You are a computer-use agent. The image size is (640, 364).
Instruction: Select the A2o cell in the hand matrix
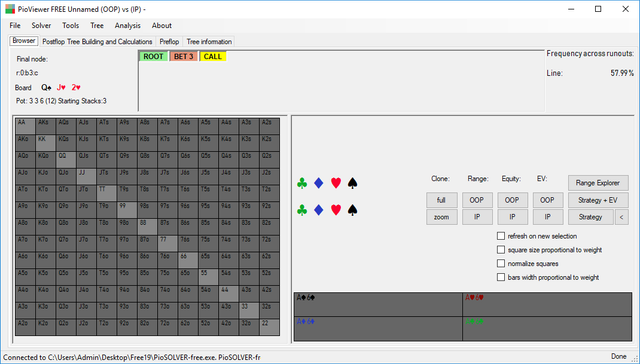[25, 327]
